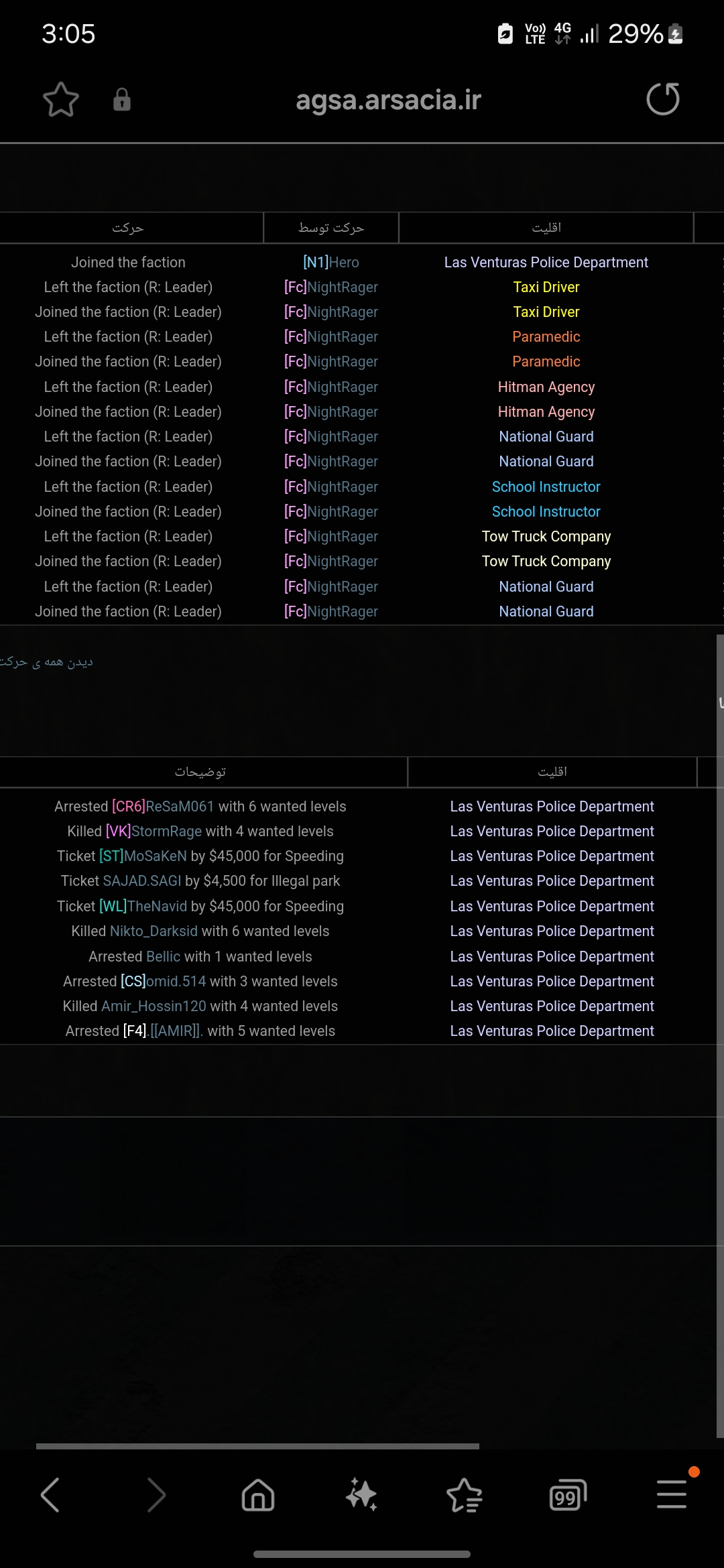724x1568 pixels.
Task: Select Taxi Driver in the Joined faction row
Action: (546, 312)
